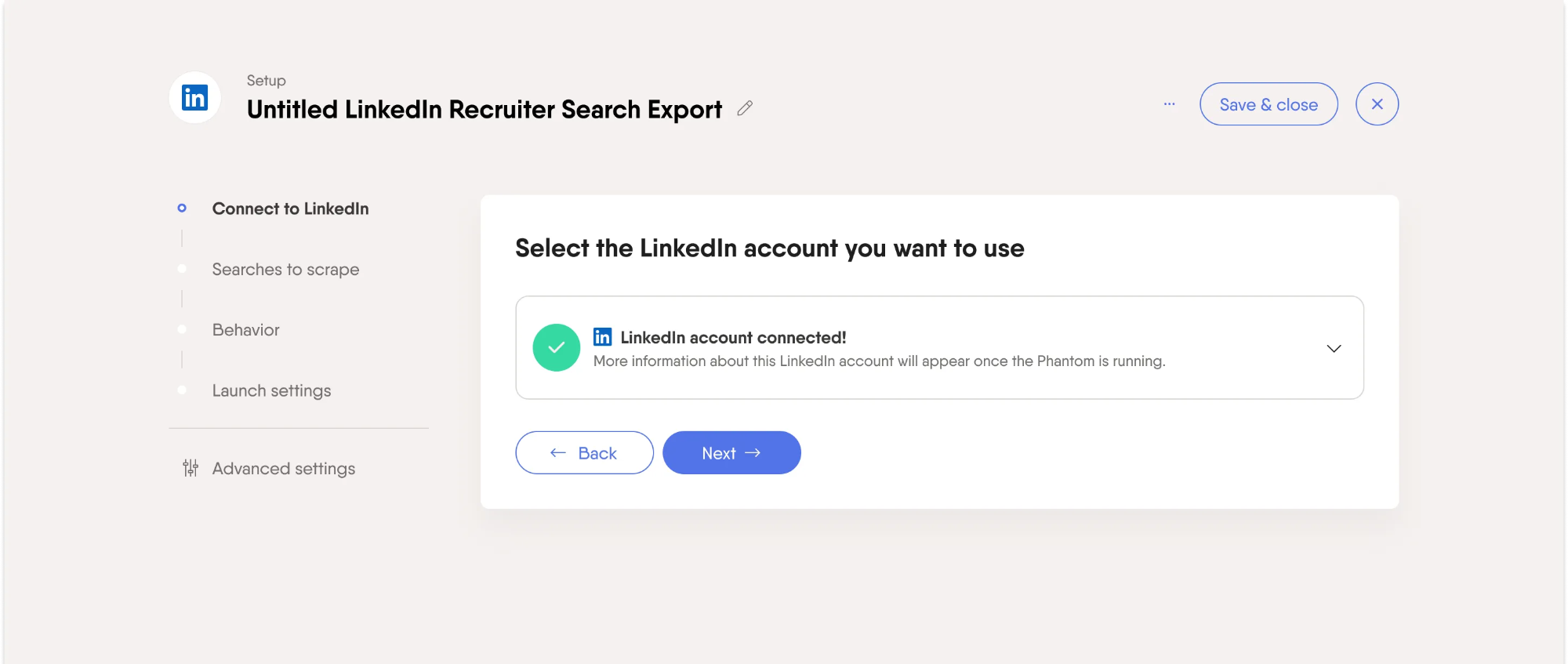The image size is (1568, 664).
Task: Open the Behavior step
Action: (x=245, y=330)
